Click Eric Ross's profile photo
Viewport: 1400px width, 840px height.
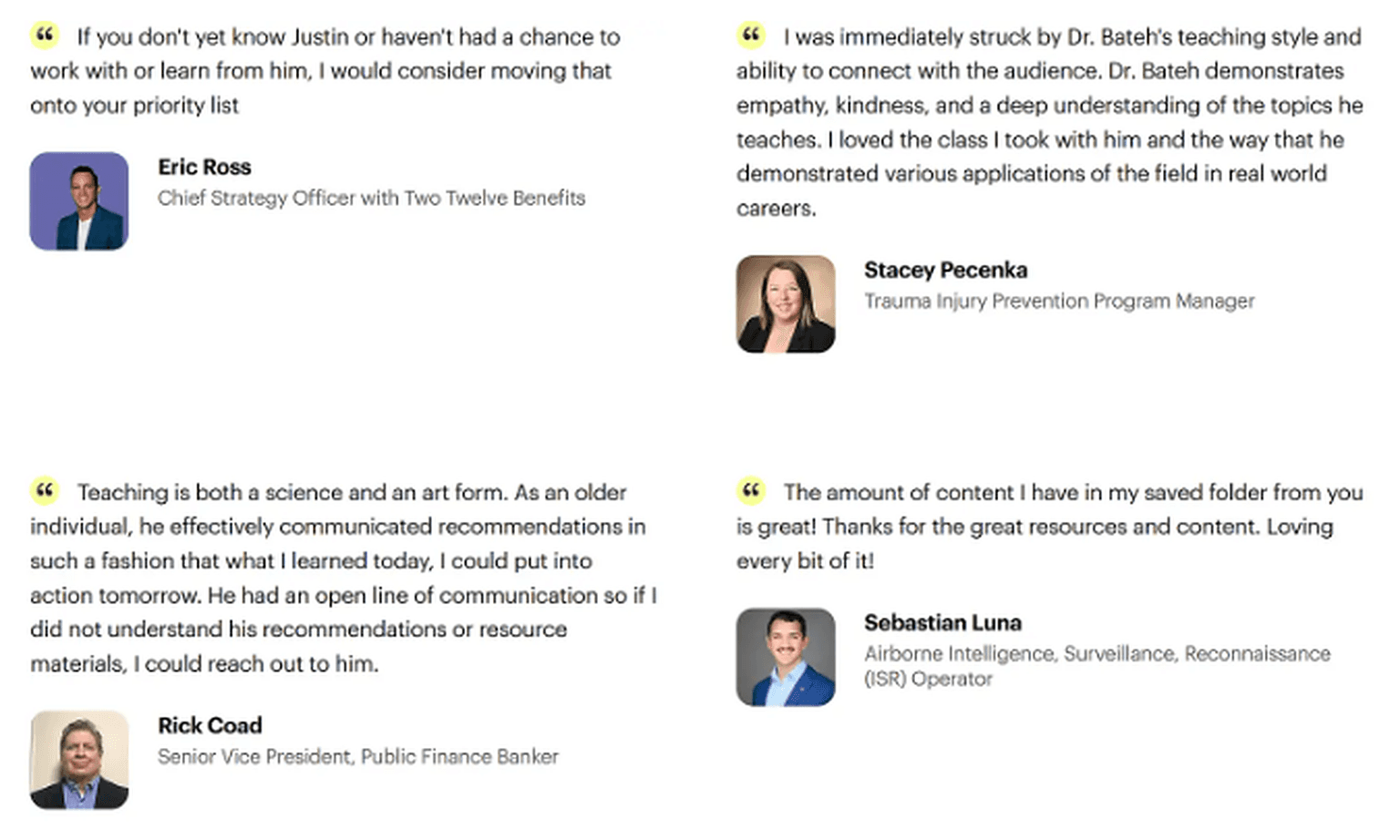(79, 201)
